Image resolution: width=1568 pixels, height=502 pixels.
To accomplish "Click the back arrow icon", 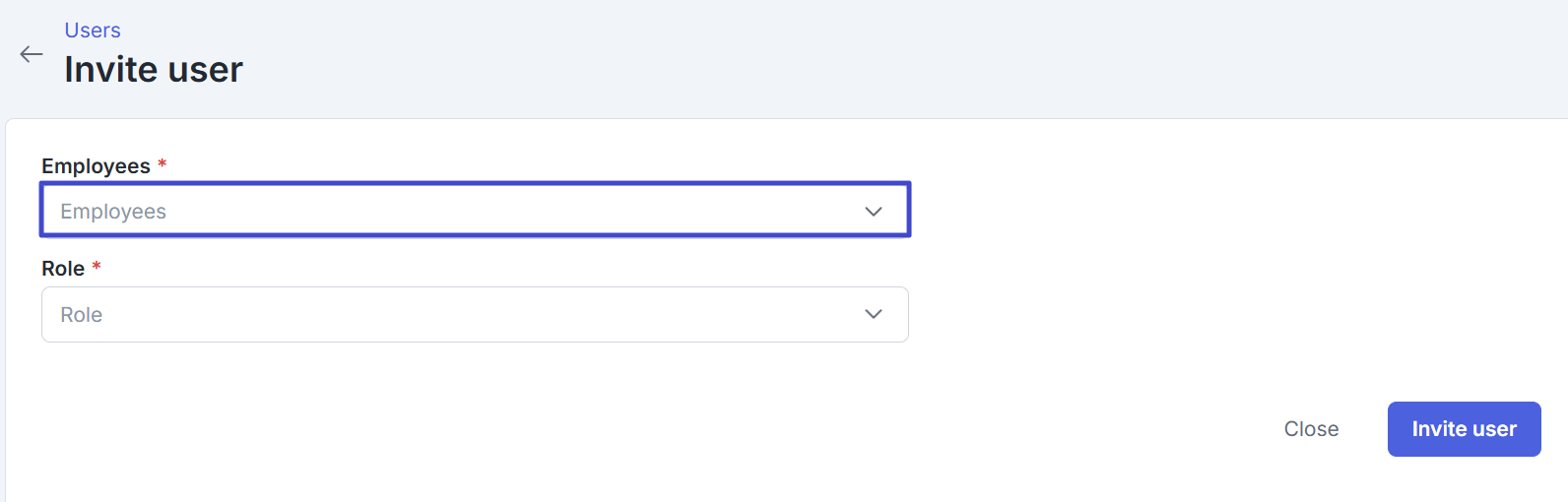I will pos(32,54).
